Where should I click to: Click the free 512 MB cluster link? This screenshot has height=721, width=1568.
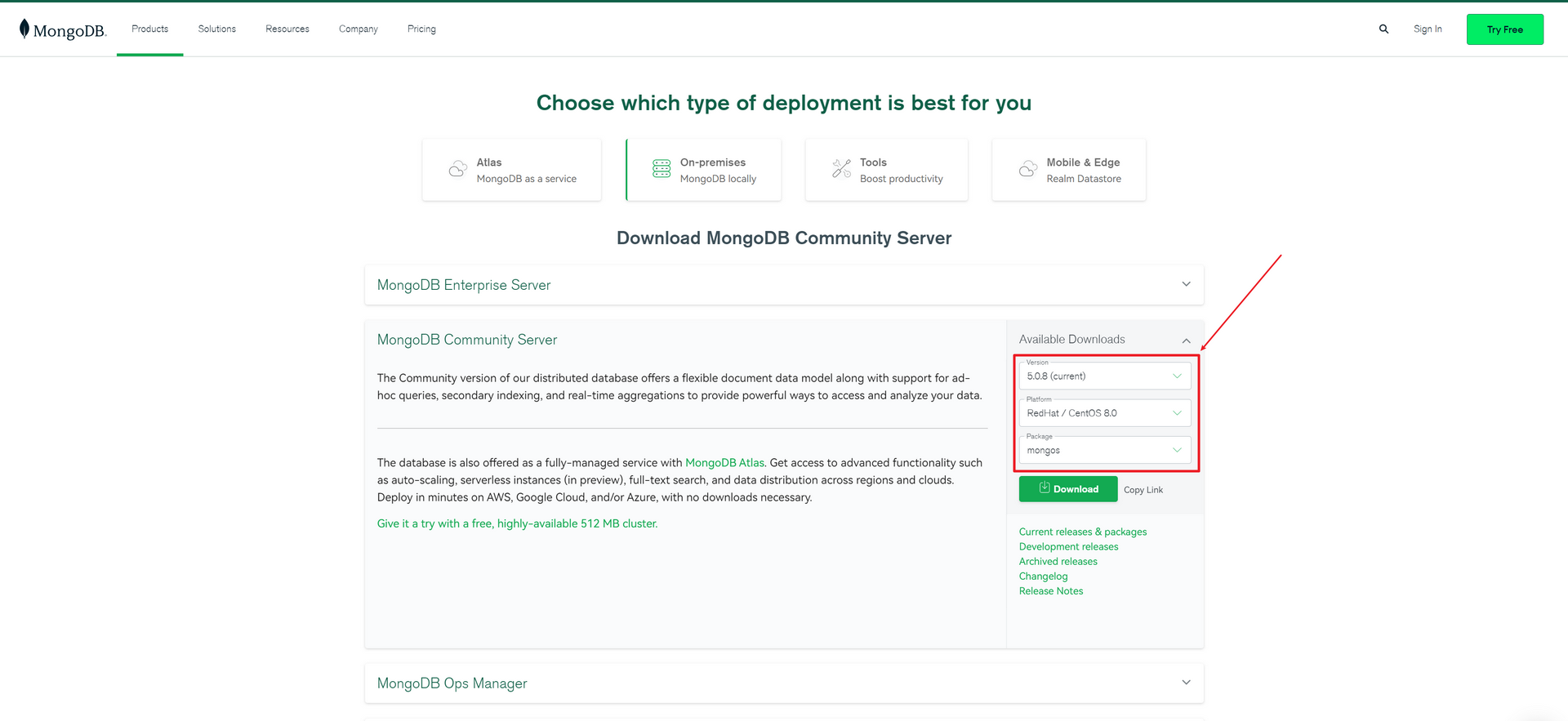517,523
